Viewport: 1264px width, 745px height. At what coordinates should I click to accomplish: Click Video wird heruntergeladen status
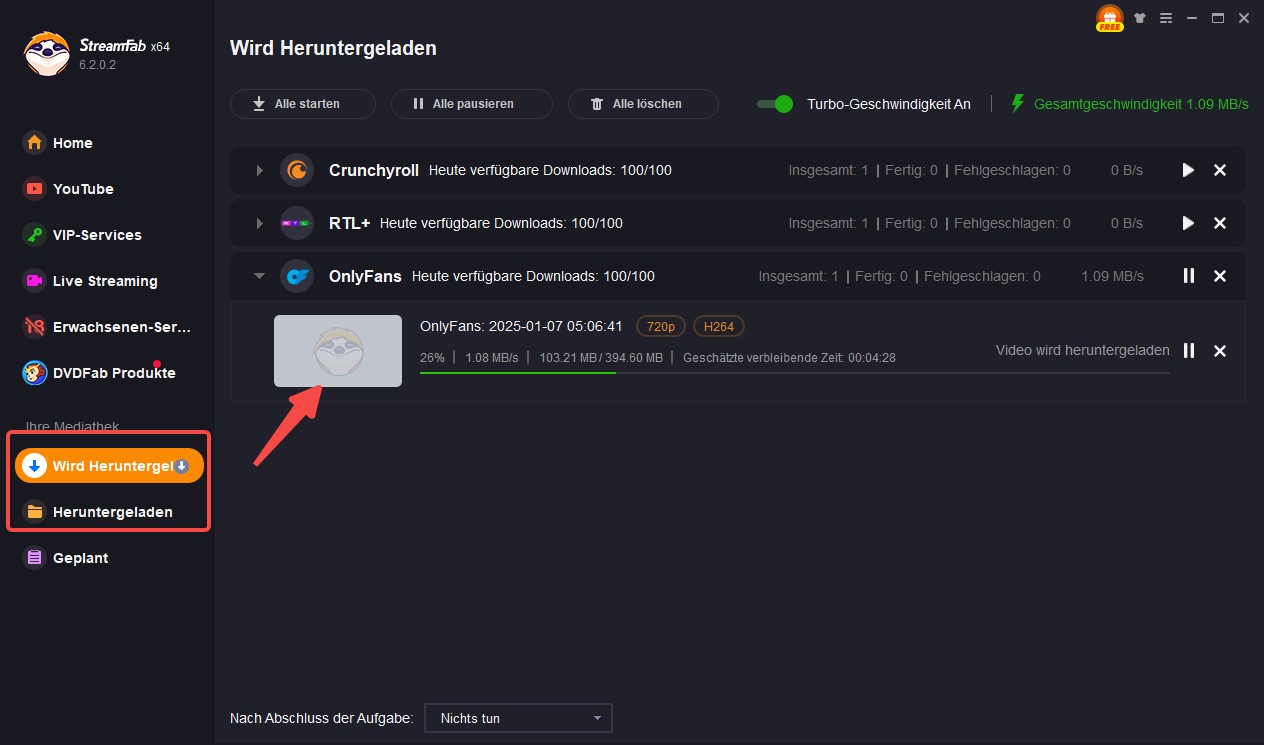tap(1083, 351)
